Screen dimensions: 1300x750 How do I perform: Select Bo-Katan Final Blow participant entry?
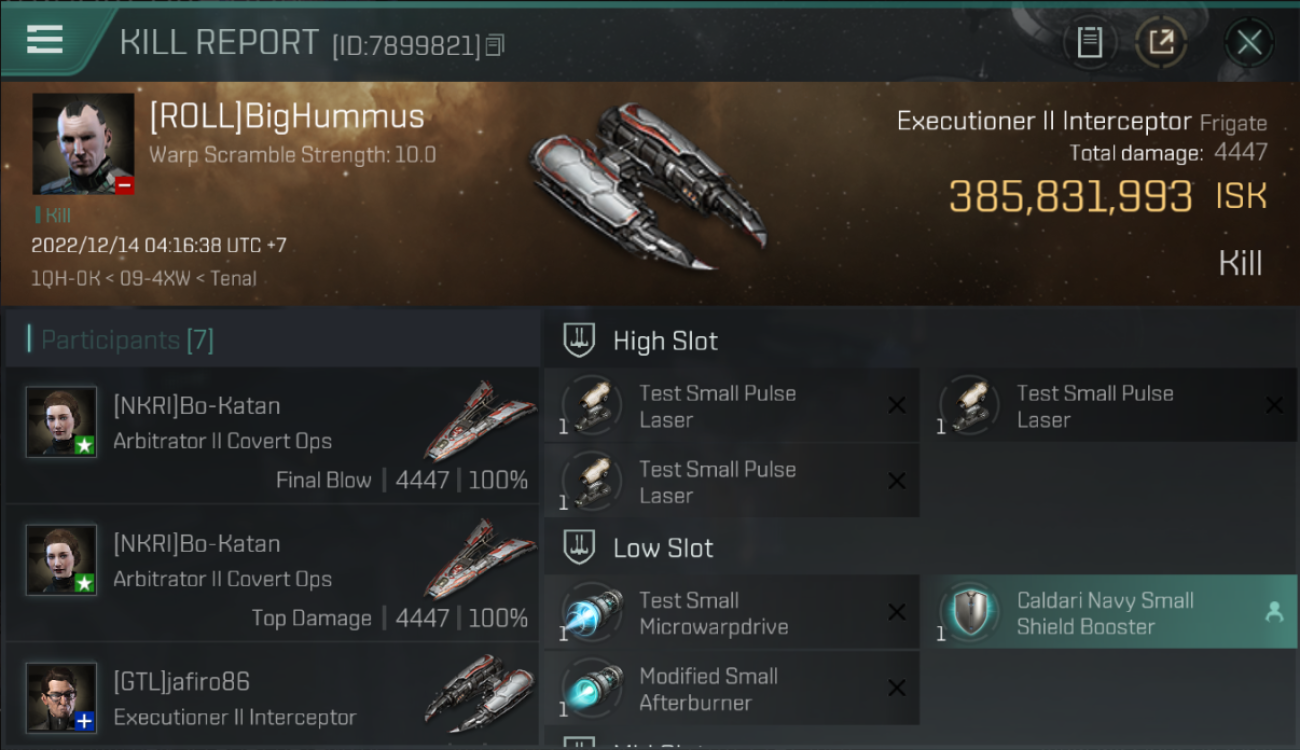(x=272, y=436)
